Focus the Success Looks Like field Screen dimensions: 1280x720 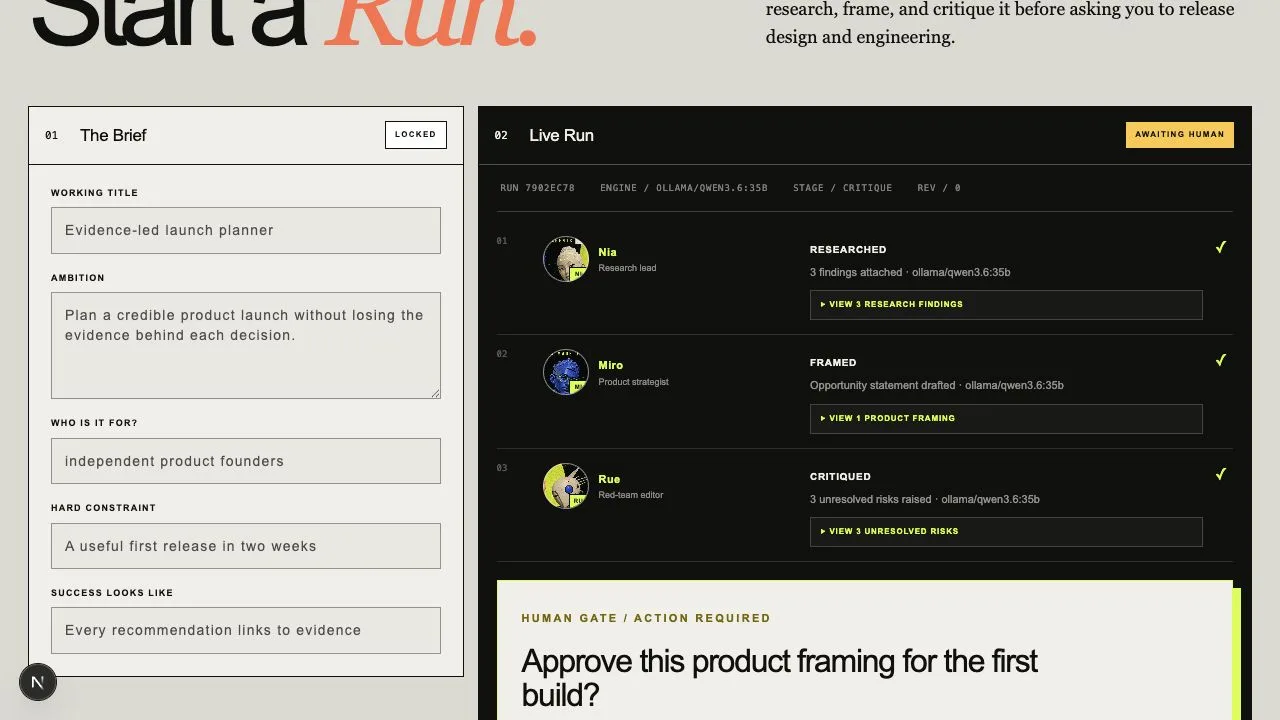246,631
